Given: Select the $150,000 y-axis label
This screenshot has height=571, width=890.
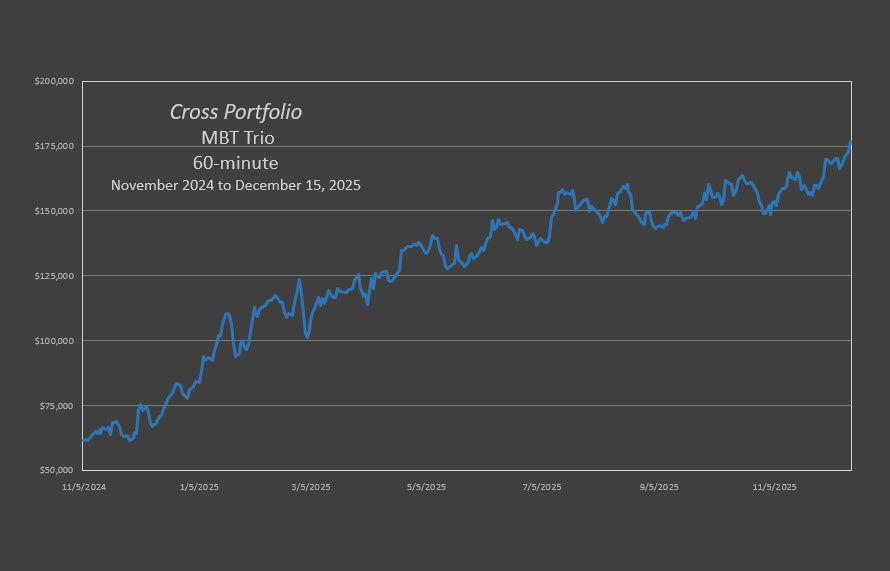Looking at the screenshot, I should 55,212.
